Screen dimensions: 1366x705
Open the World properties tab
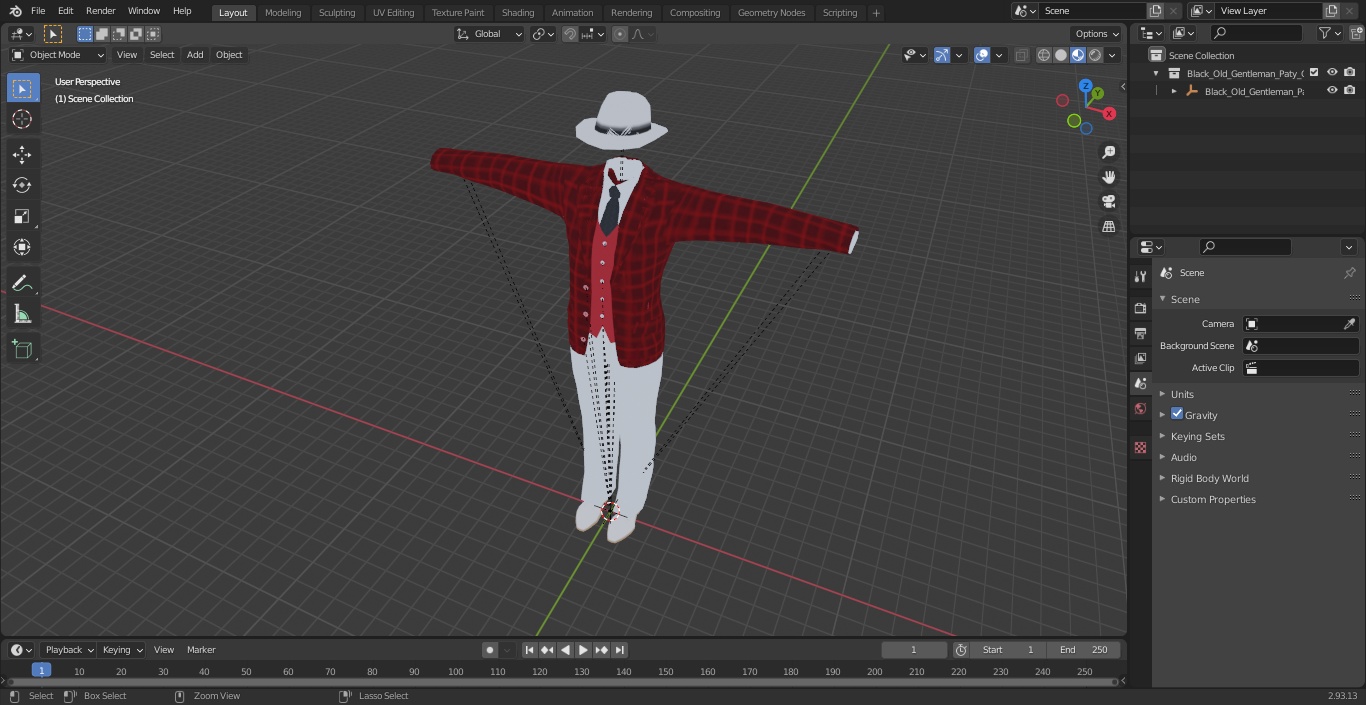click(1140, 408)
